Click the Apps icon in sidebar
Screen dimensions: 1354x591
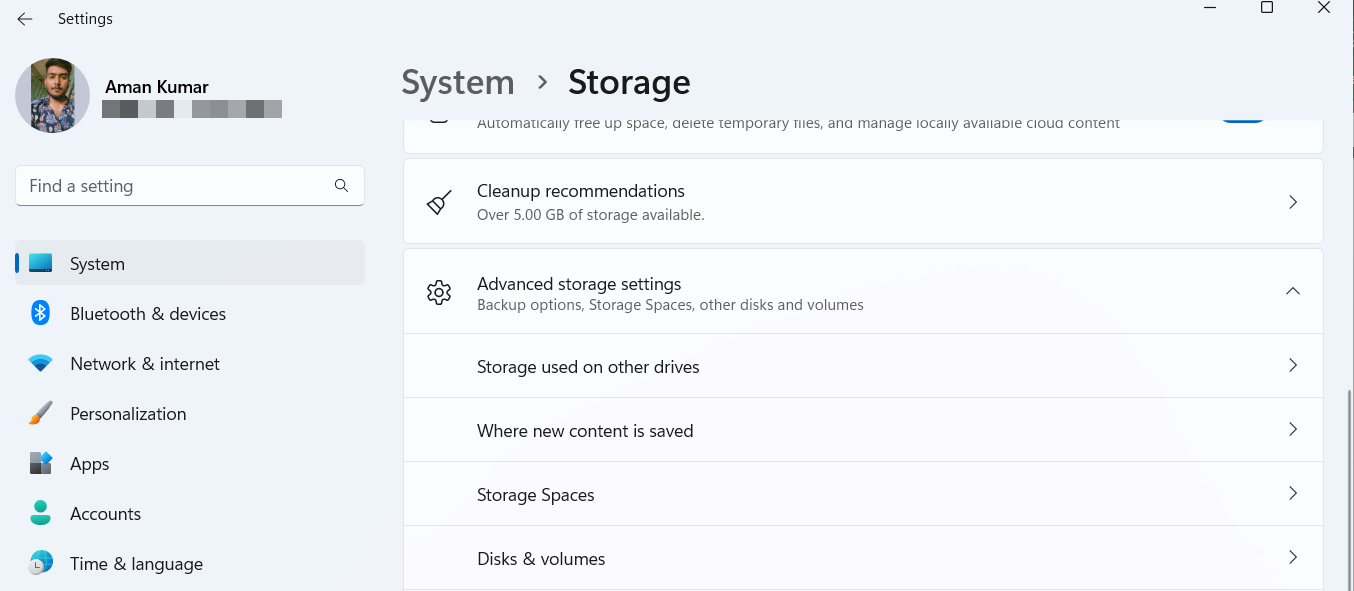[41, 464]
